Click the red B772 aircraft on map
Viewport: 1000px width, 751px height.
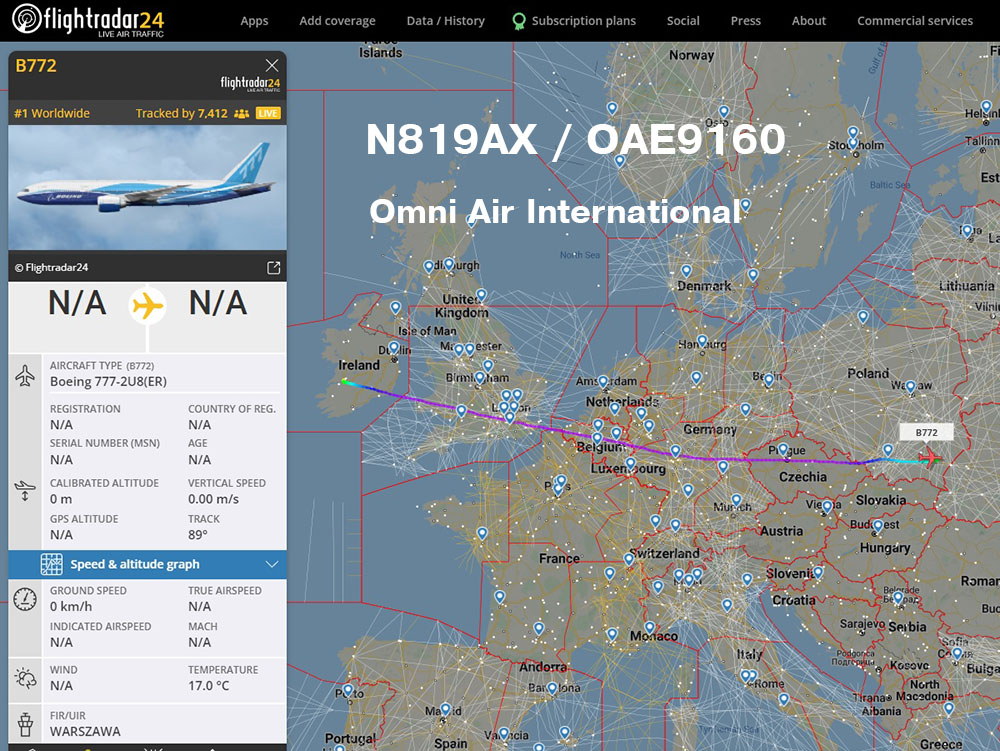[x=930, y=458]
